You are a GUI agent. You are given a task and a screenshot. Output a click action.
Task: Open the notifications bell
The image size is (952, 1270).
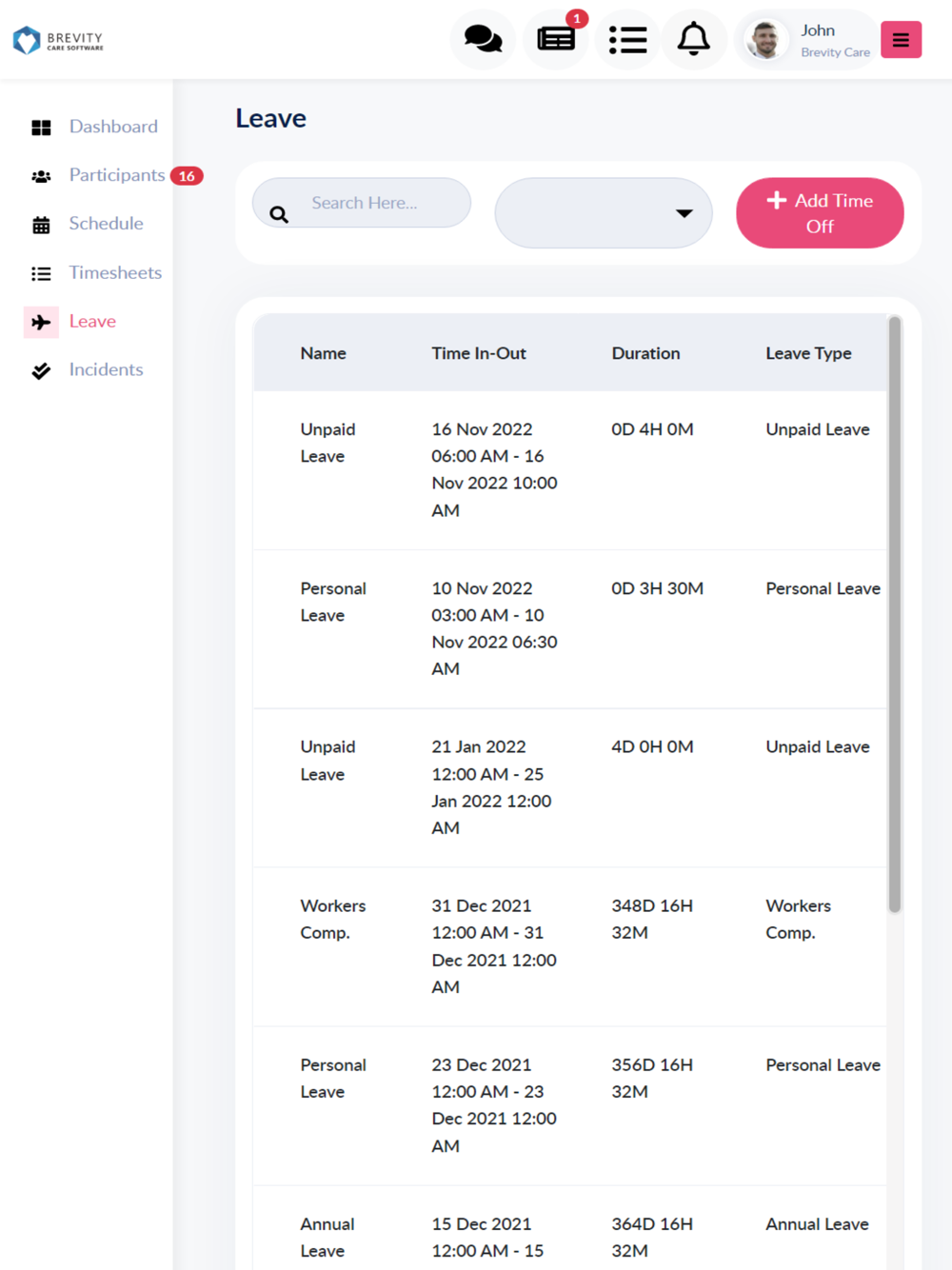pos(693,40)
